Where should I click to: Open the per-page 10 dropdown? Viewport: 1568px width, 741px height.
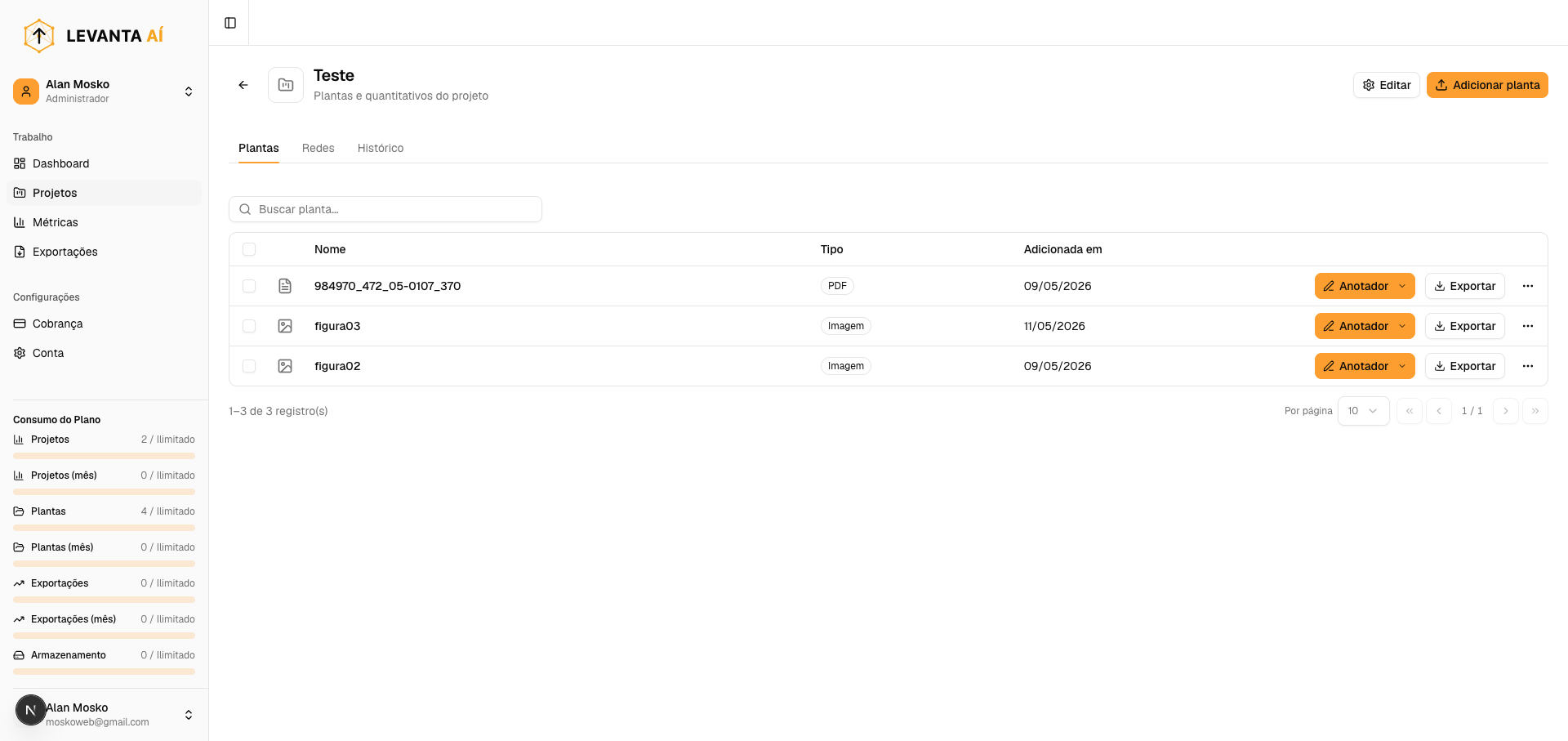pos(1363,411)
